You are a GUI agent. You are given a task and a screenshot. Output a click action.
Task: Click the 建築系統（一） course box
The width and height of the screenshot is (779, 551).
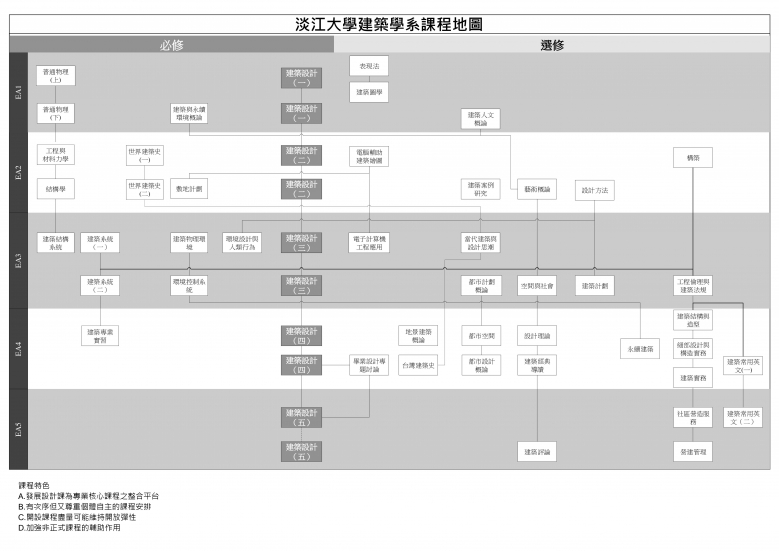coord(100,242)
